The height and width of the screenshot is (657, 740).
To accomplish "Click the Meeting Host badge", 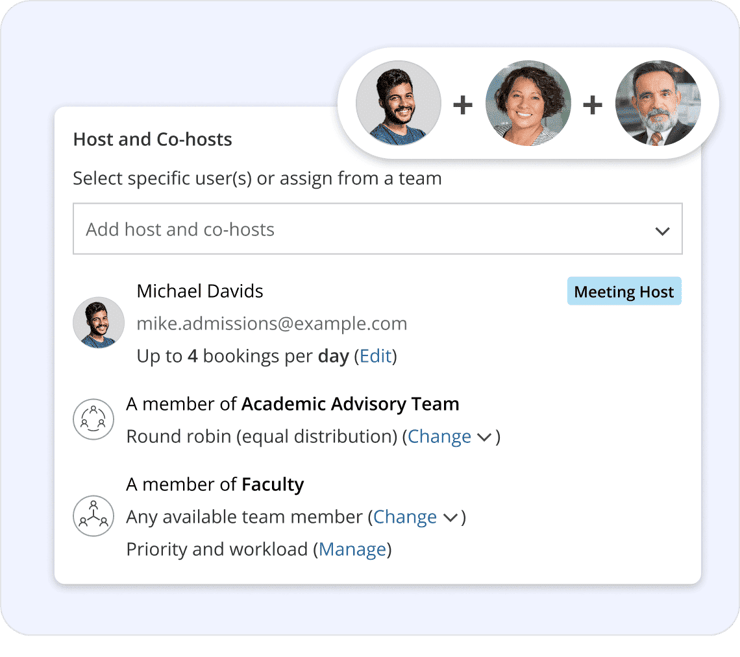I will [624, 291].
